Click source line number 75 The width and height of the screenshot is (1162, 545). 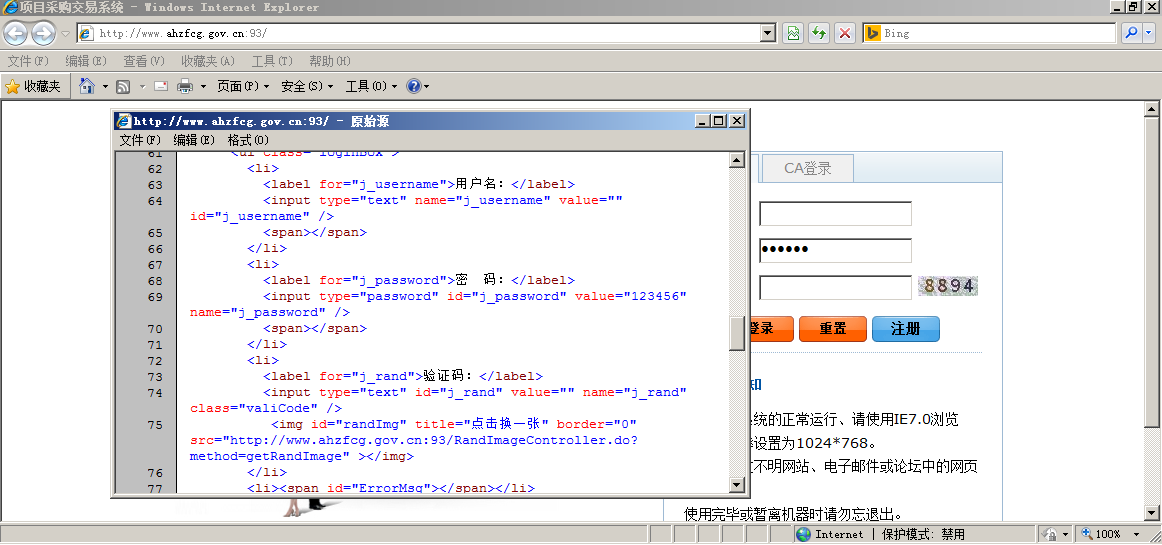pyautogui.click(x=155, y=425)
